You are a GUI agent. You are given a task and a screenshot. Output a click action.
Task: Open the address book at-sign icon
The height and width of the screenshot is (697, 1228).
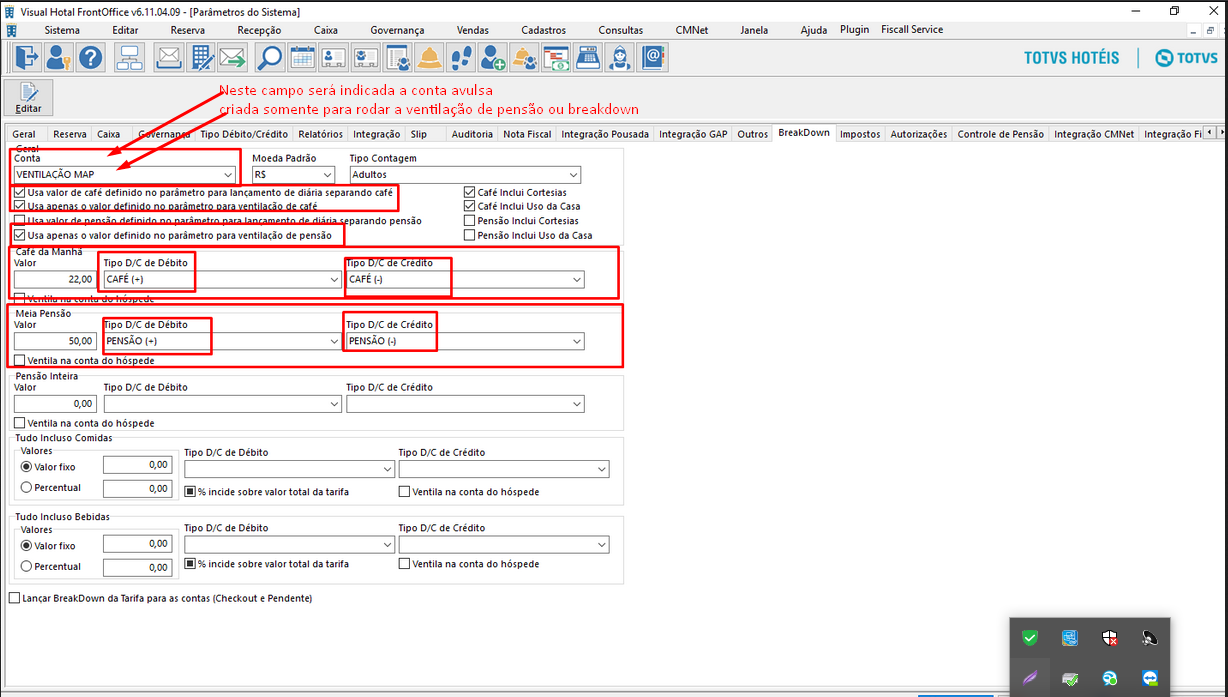(x=653, y=57)
